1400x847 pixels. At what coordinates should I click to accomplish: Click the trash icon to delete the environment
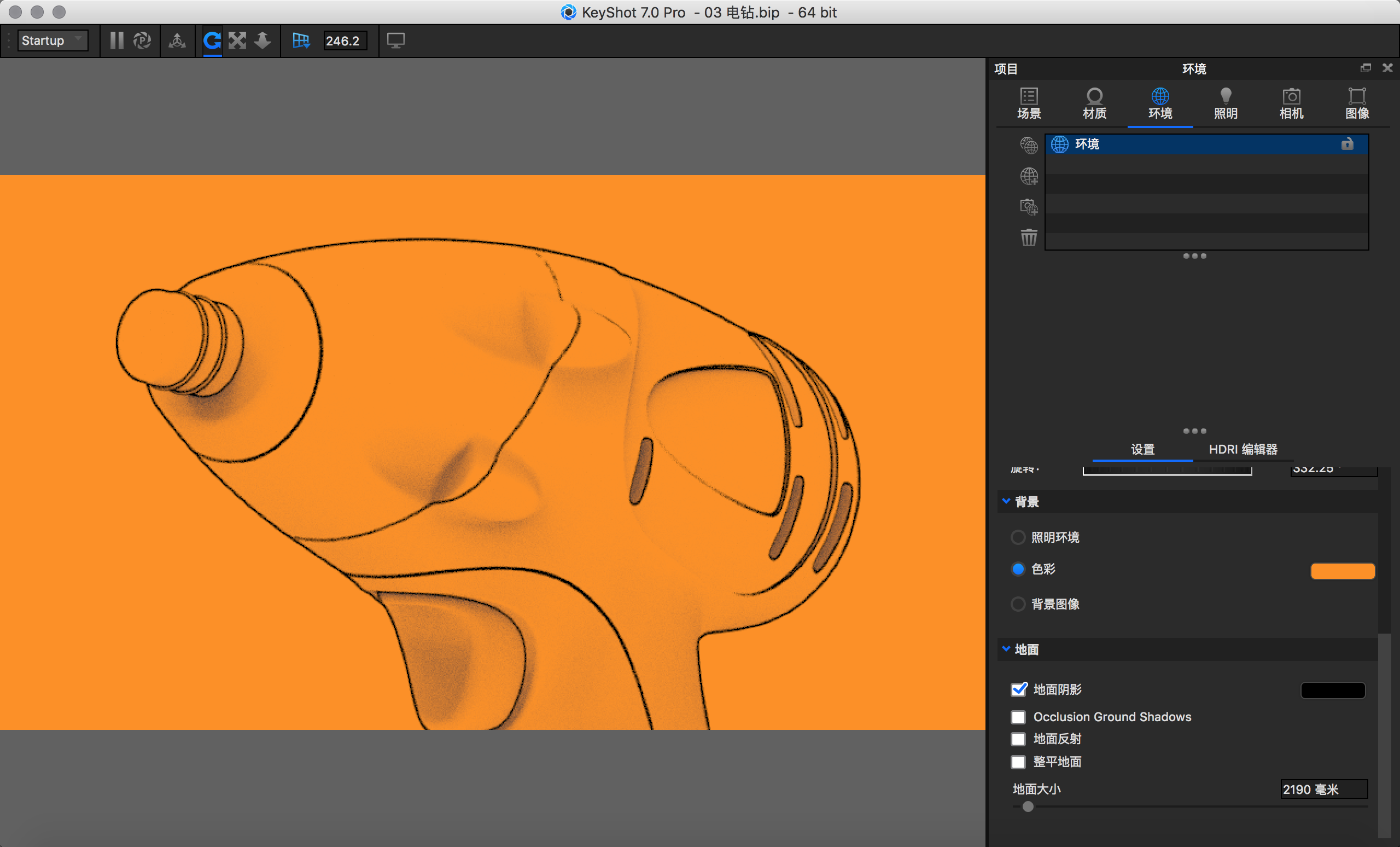coord(1029,237)
